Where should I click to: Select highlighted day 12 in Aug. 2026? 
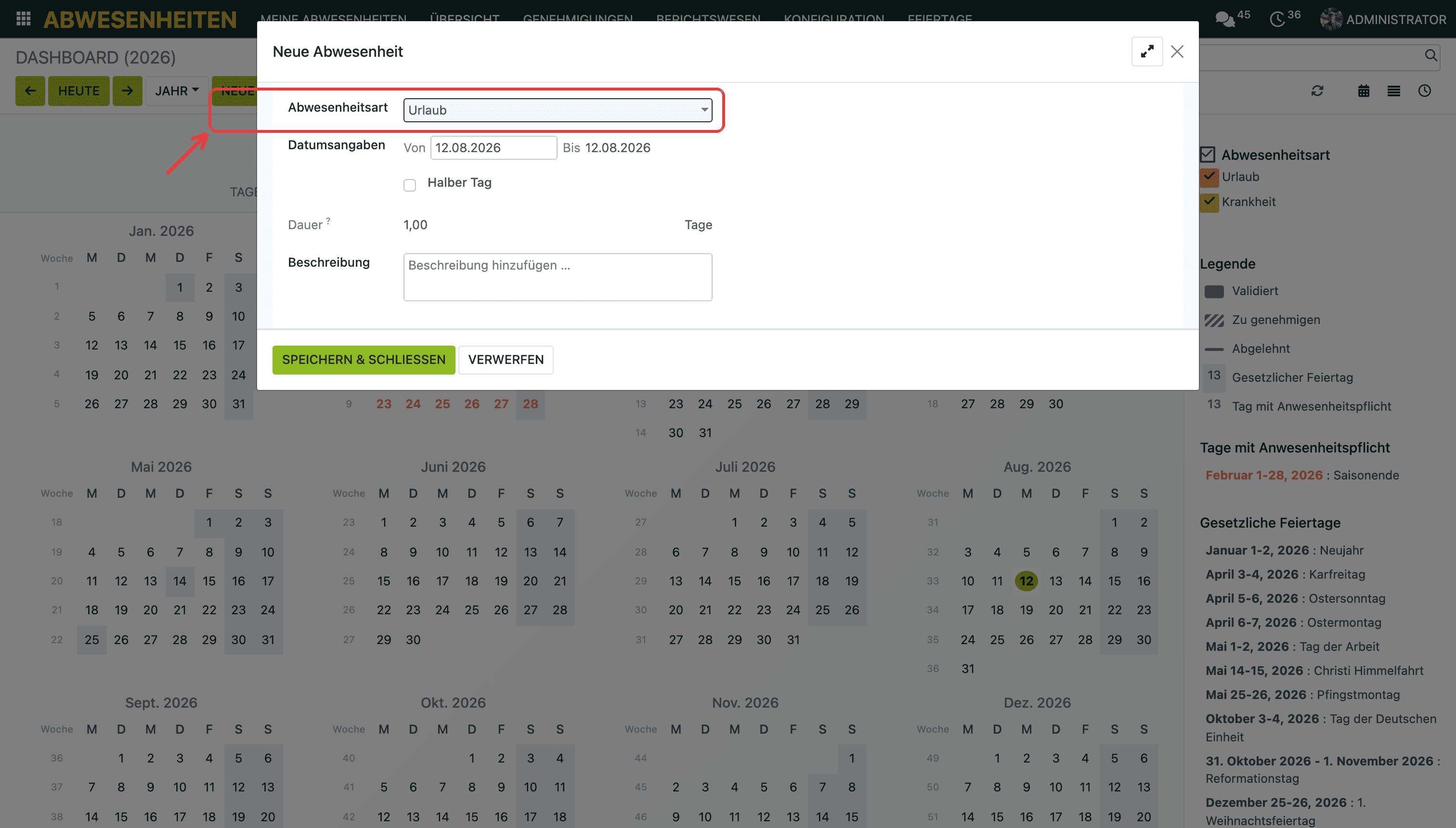pos(1026,581)
